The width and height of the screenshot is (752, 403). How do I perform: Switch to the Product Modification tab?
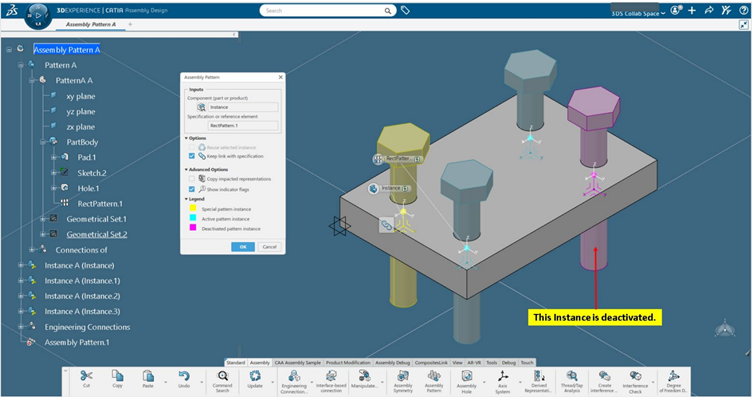coord(348,362)
